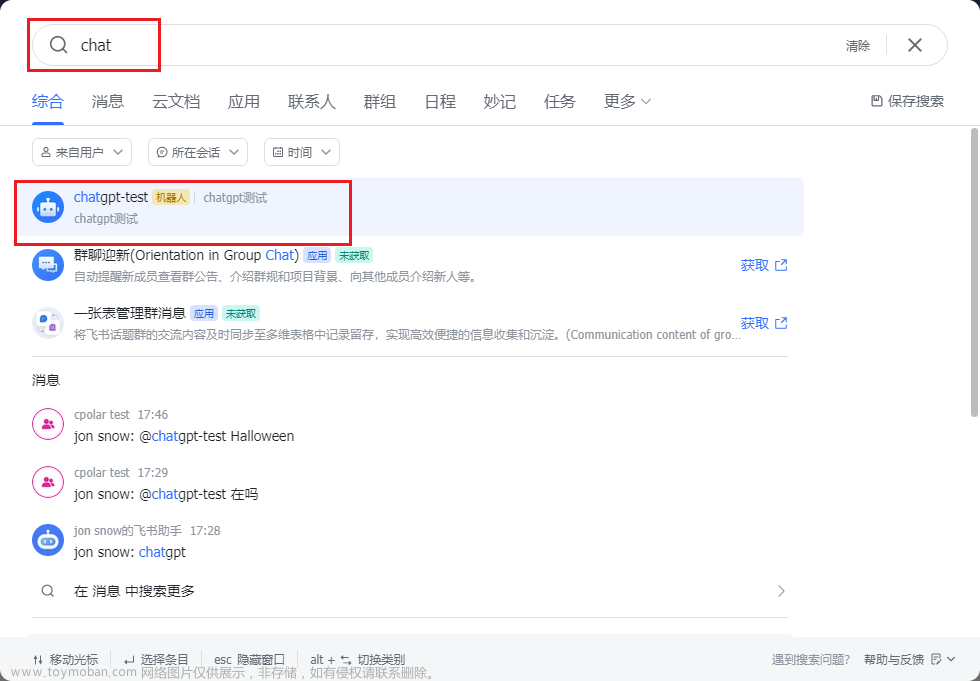Switch to the 消息 tab
This screenshot has width=980, height=681.
108,101
